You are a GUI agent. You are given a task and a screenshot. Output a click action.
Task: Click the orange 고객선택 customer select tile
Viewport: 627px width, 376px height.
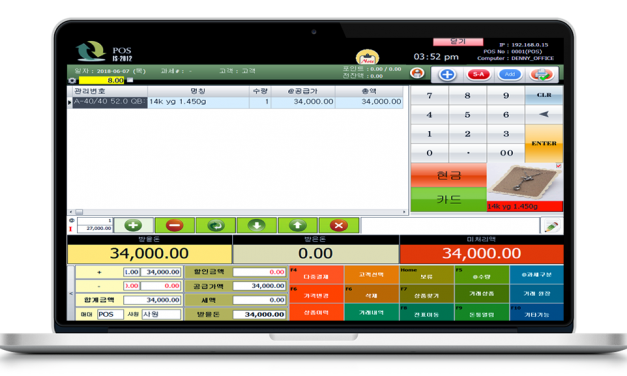point(371,275)
